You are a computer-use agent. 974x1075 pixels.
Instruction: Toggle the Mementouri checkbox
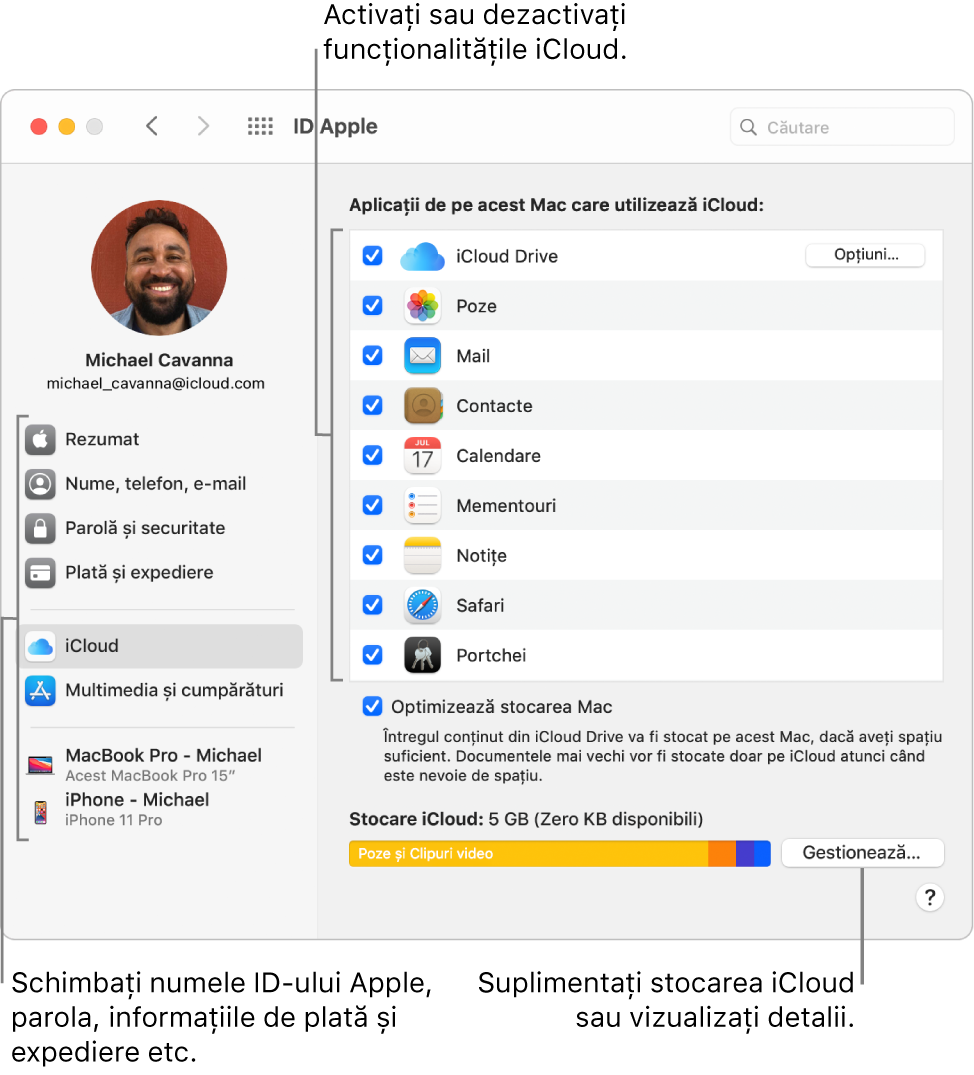pos(373,506)
